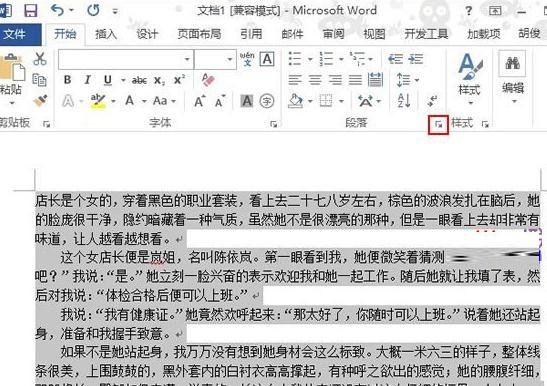Toggle Bold formatting

click(67, 80)
